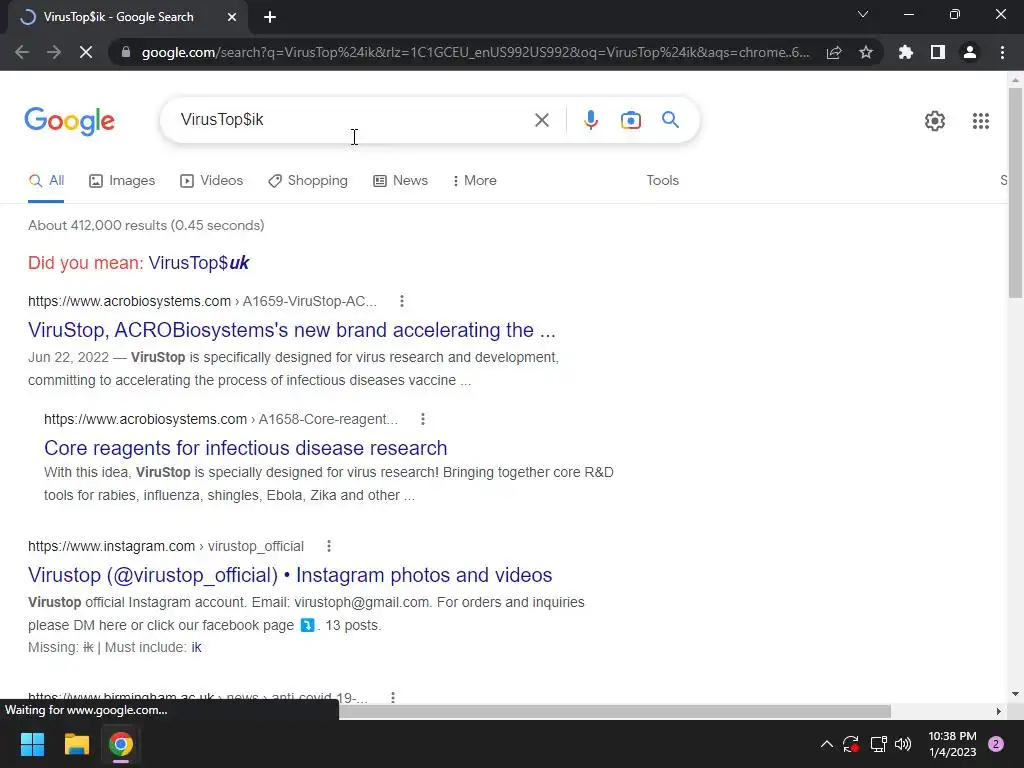
Task: View site information padlock icon
Action: 125,52
